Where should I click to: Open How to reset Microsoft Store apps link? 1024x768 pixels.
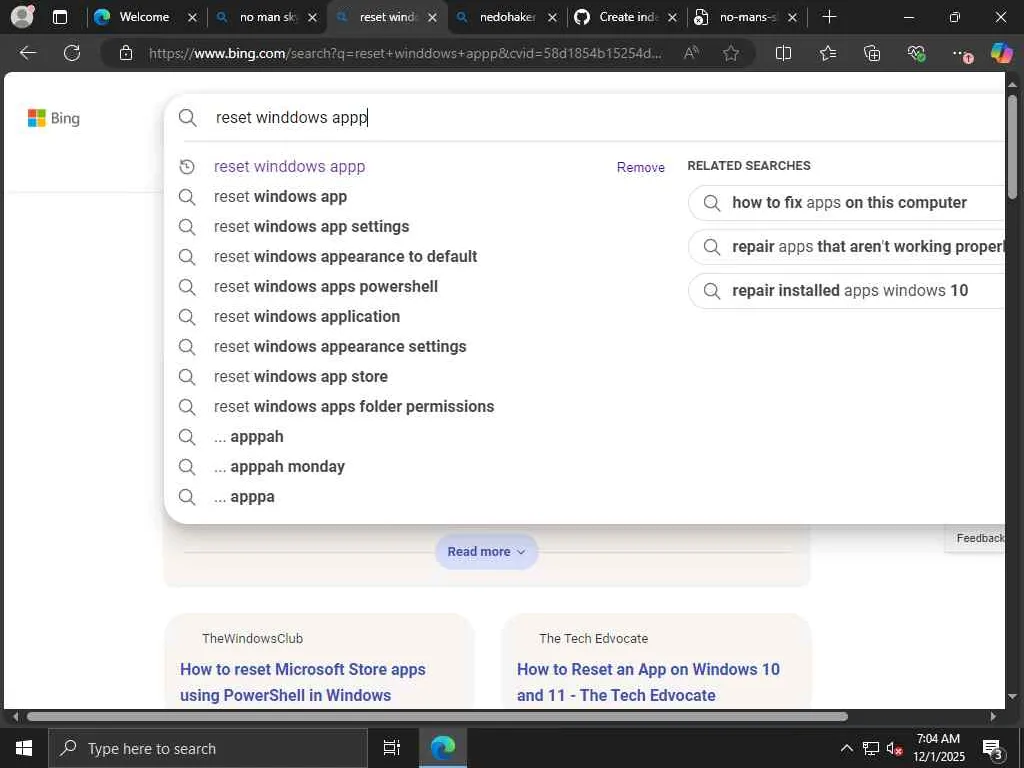[303, 682]
